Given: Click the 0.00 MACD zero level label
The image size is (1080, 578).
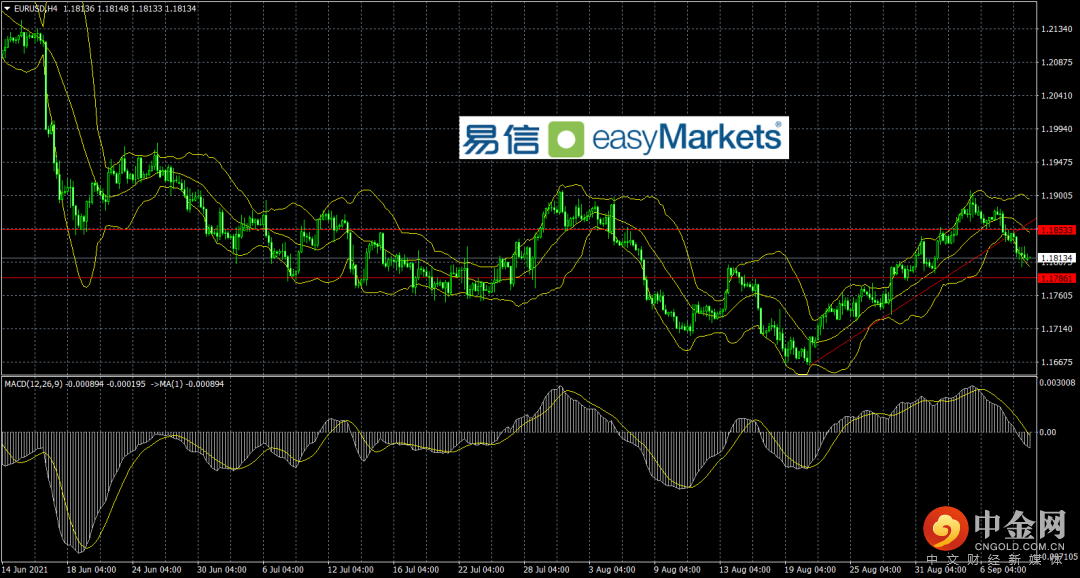Looking at the screenshot, I should tap(1050, 432).
